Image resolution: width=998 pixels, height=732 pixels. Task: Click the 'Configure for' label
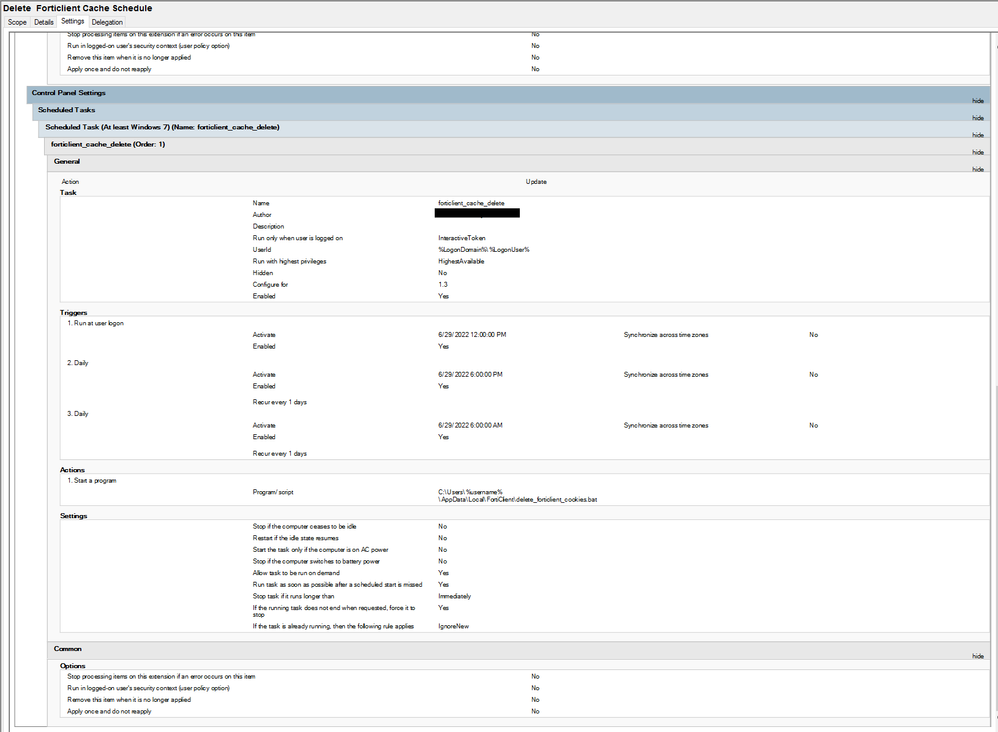click(x=270, y=285)
